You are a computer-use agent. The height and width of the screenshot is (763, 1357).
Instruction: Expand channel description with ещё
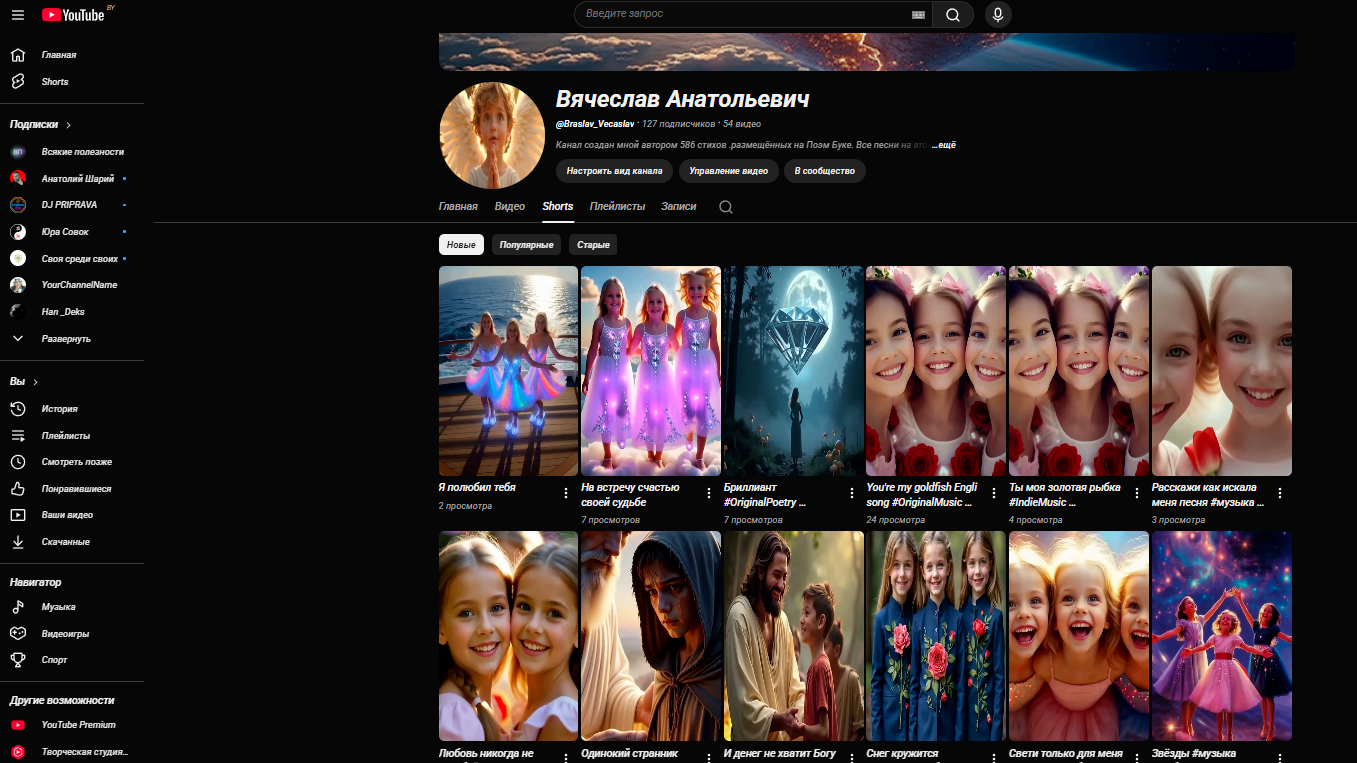pyautogui.click(x=944, y=146)
